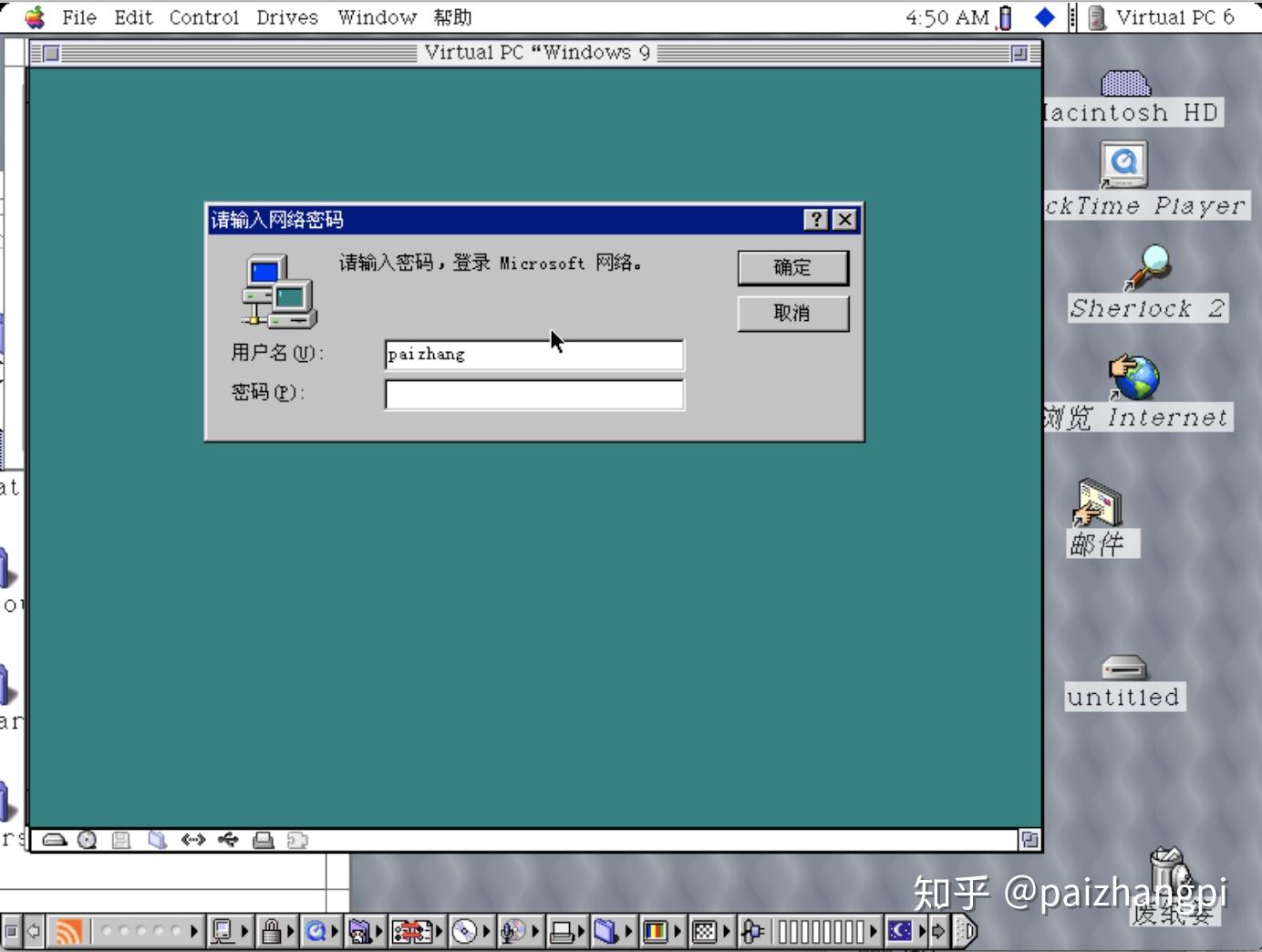Click the USB icon in Virtual PC status bar
The image size is (1262, 952).
point(226,840)
